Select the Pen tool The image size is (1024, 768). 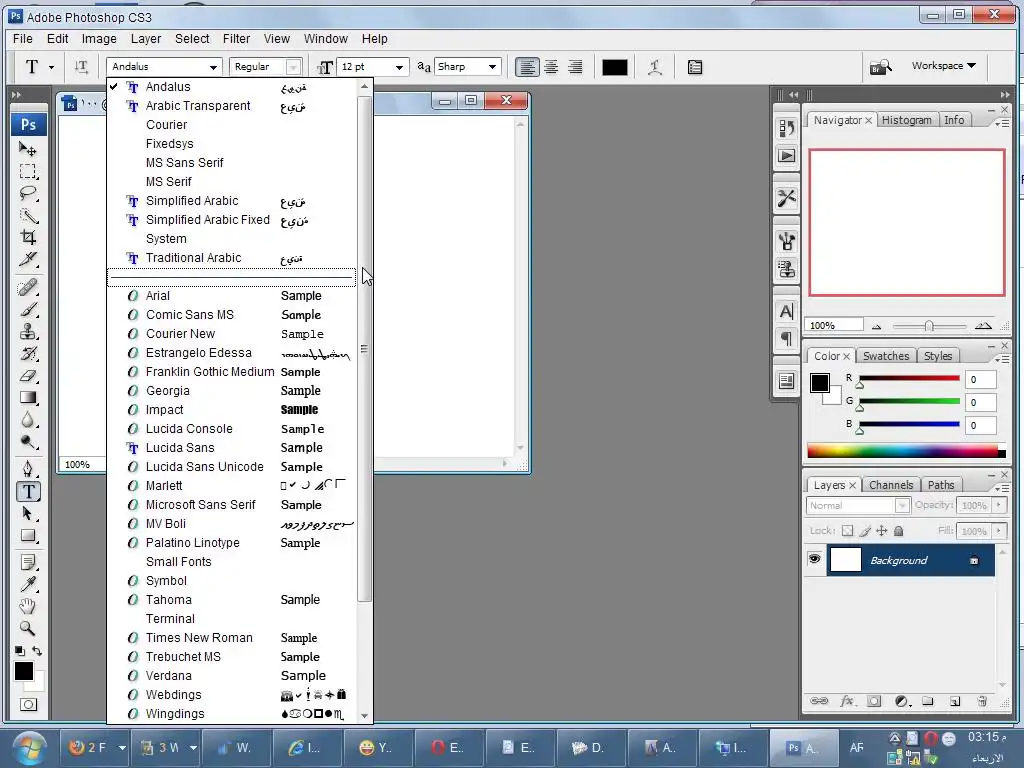point(27,469)
